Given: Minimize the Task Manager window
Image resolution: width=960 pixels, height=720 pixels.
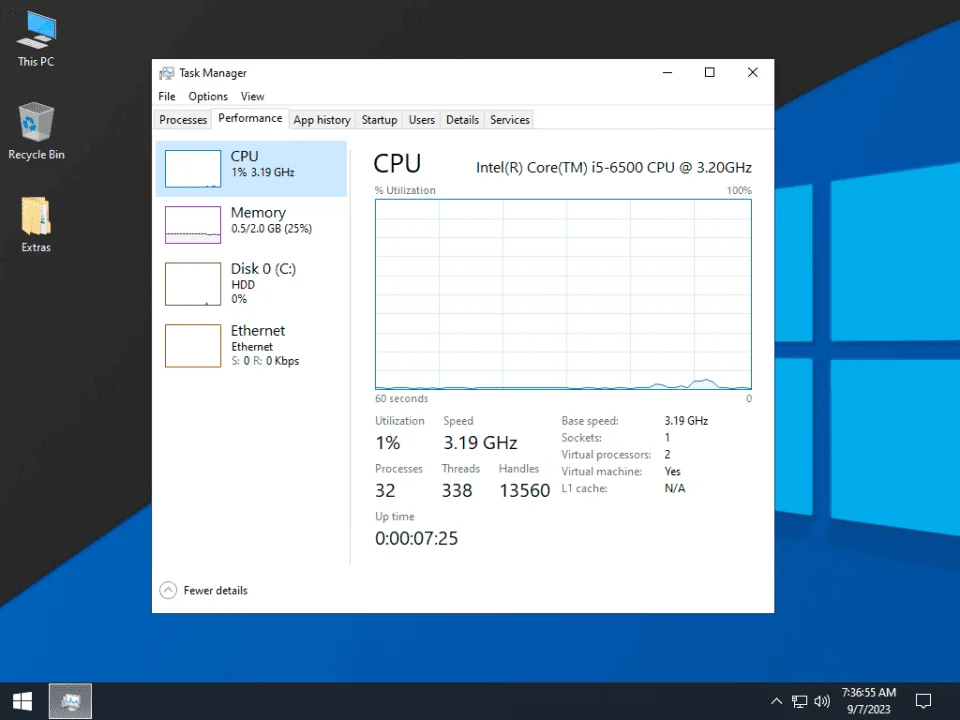Looking at the screenshot, I should click(667, 72).
